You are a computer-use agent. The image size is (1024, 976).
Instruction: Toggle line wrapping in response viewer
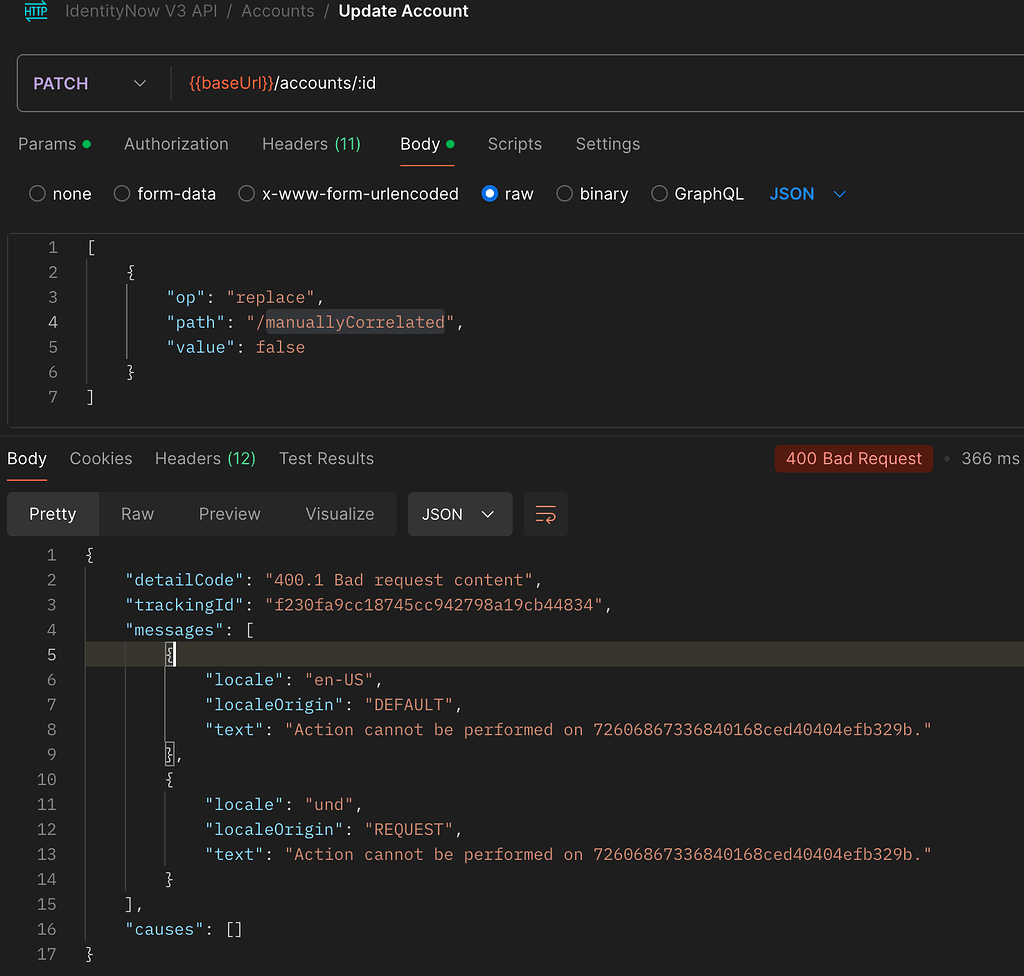(x=545, y=514)
